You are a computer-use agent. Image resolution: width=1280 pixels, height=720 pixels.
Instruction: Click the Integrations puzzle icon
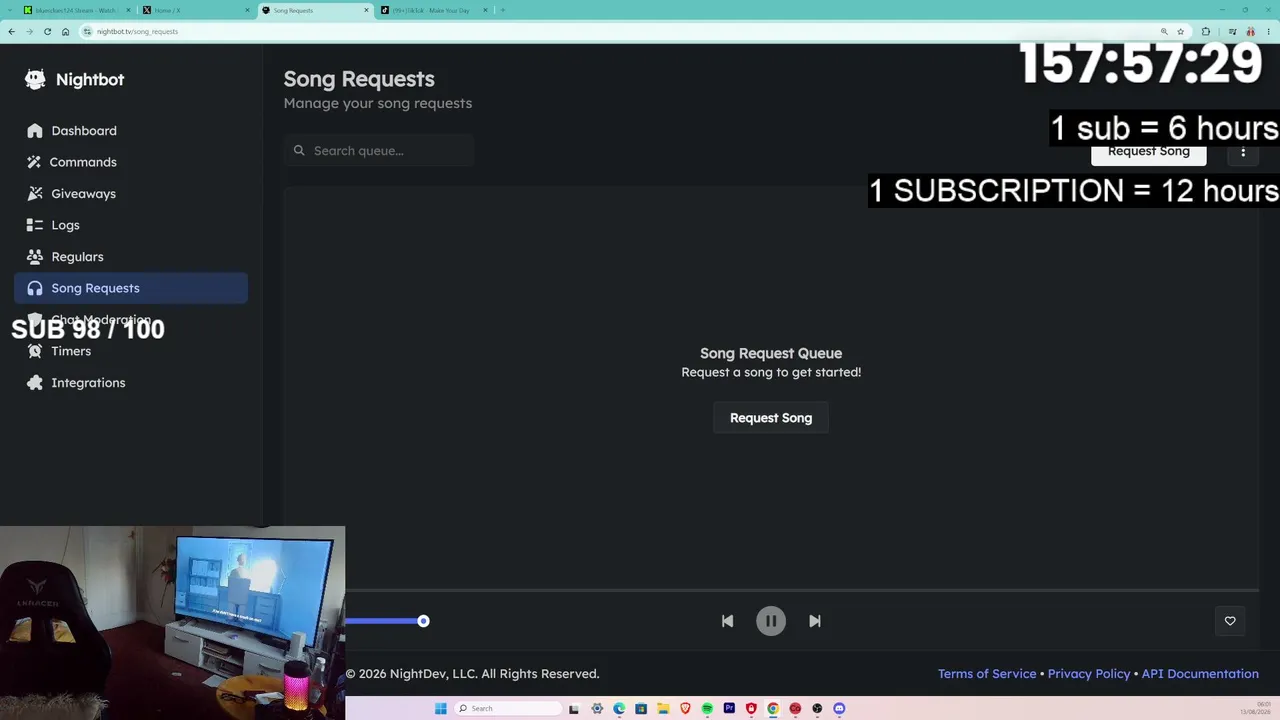point(35,383)
